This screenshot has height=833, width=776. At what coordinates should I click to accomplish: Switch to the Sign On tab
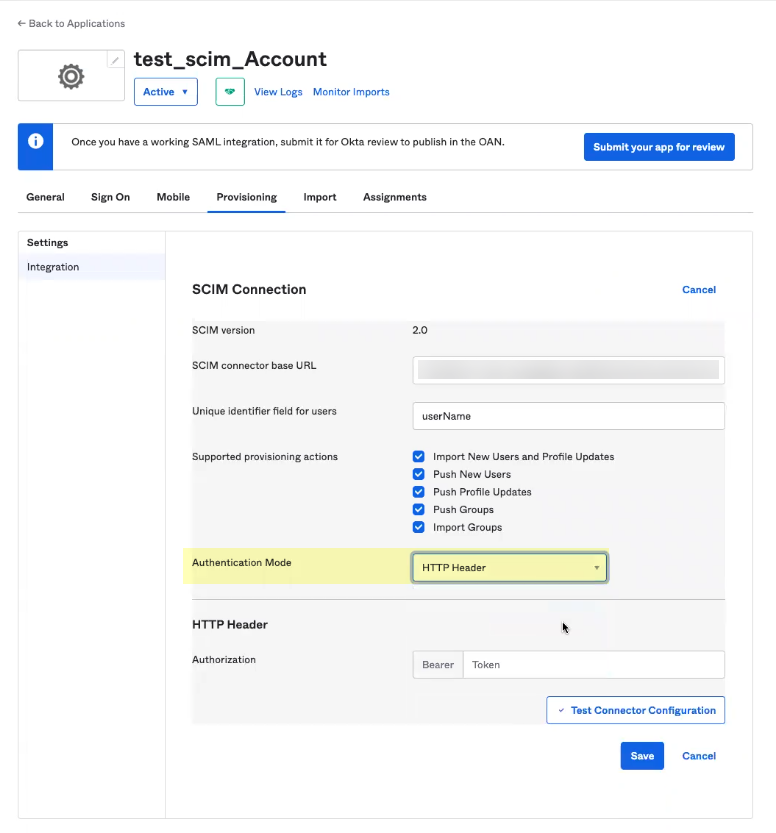tap(110, 197)
